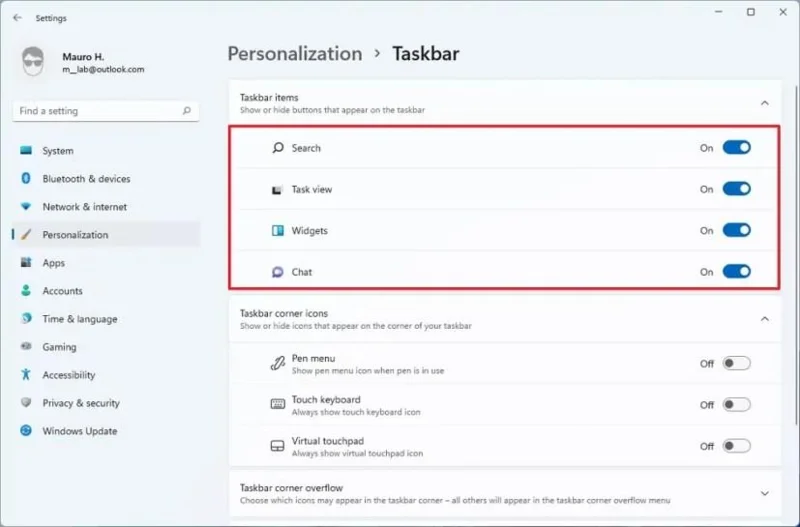The width and height of the screenshot is (800, 527).
Task: Turn off the Search toggle
Action: click(737, 147)
